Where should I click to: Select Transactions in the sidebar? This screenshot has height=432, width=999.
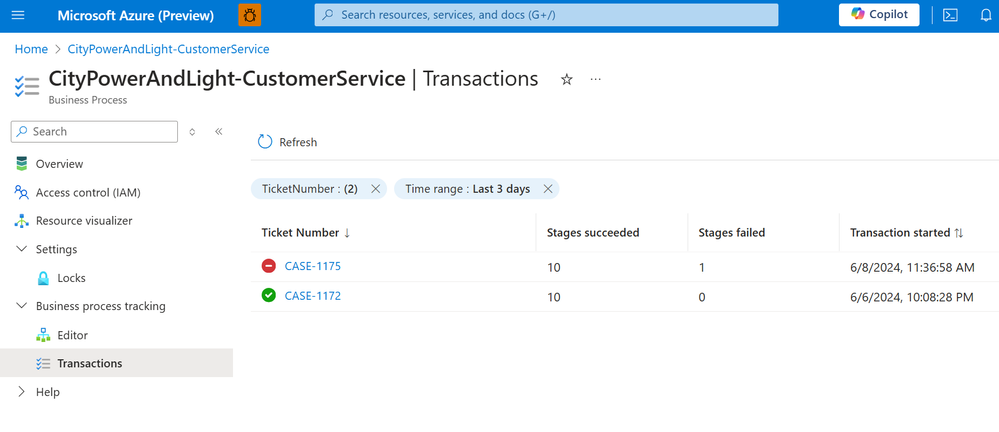[x=117, y=363]
